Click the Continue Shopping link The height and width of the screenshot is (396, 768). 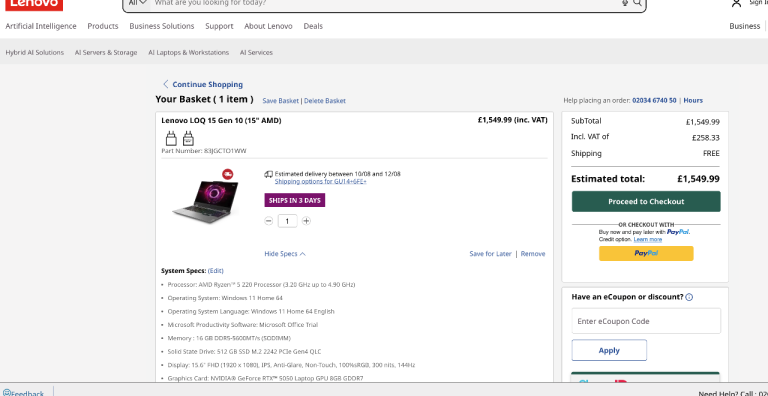207,84
